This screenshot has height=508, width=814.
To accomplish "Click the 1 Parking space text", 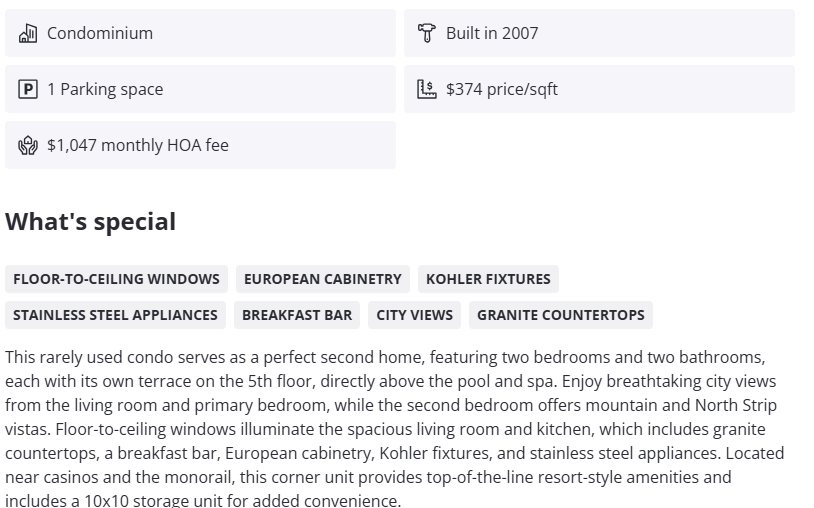I will [105, 89].
